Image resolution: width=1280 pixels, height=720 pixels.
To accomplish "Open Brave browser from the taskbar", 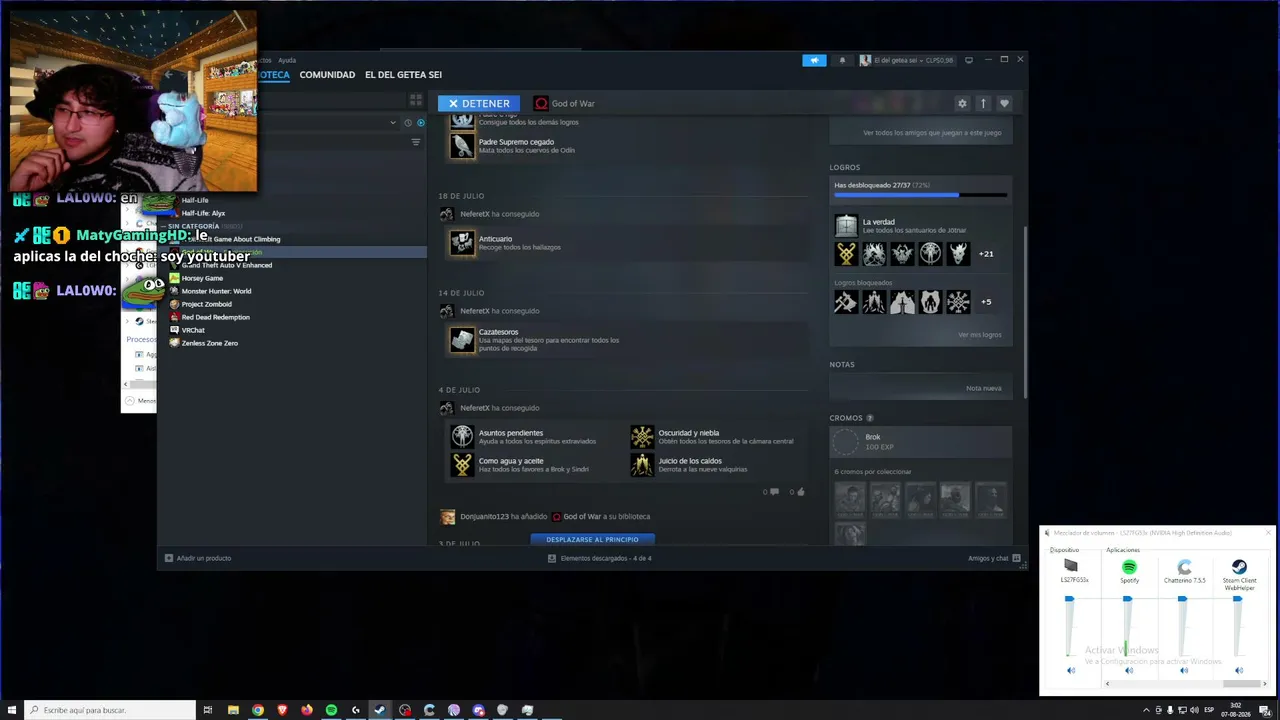I will click(282, 710).
